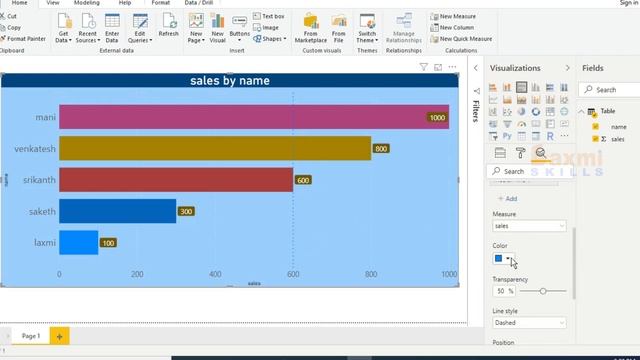Select the Line chart visual

[493, 100]
